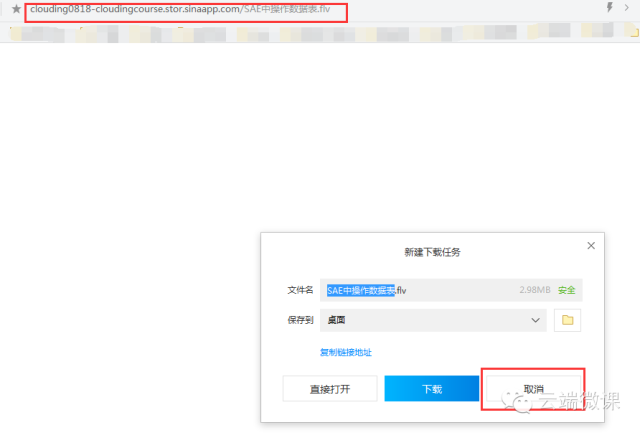640x433 pixels.
Task: Click the 文件名 label
Action: [300, 290]
